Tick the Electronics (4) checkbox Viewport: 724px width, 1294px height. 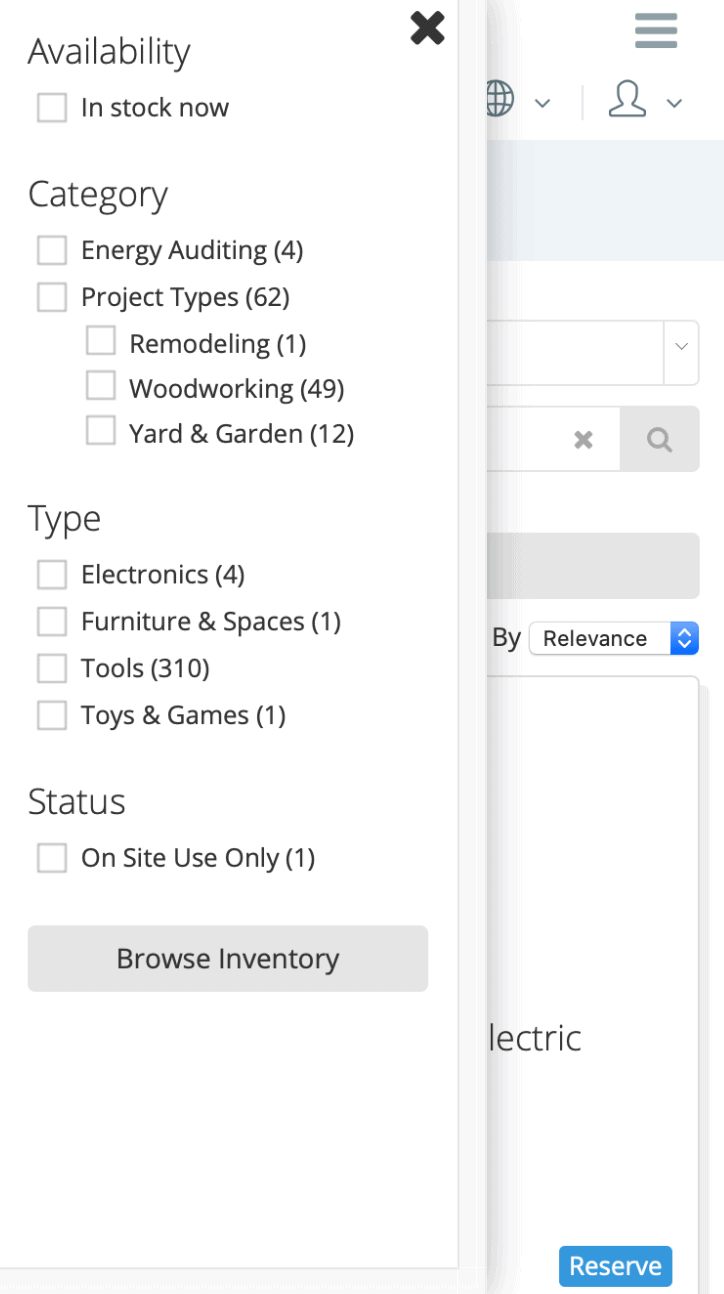coord(52,574)
